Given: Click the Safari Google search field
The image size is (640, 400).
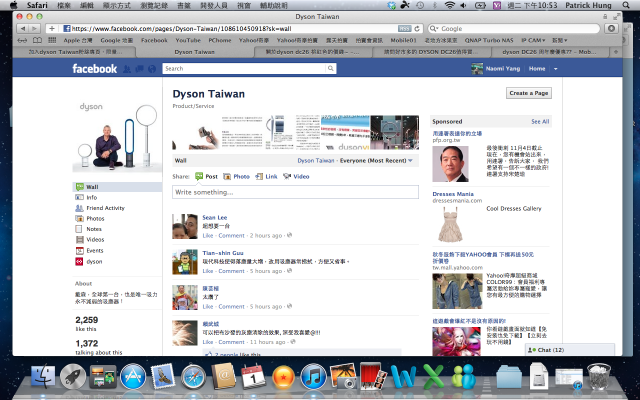Looking at the screenshot, I should (x=514, y=29).
